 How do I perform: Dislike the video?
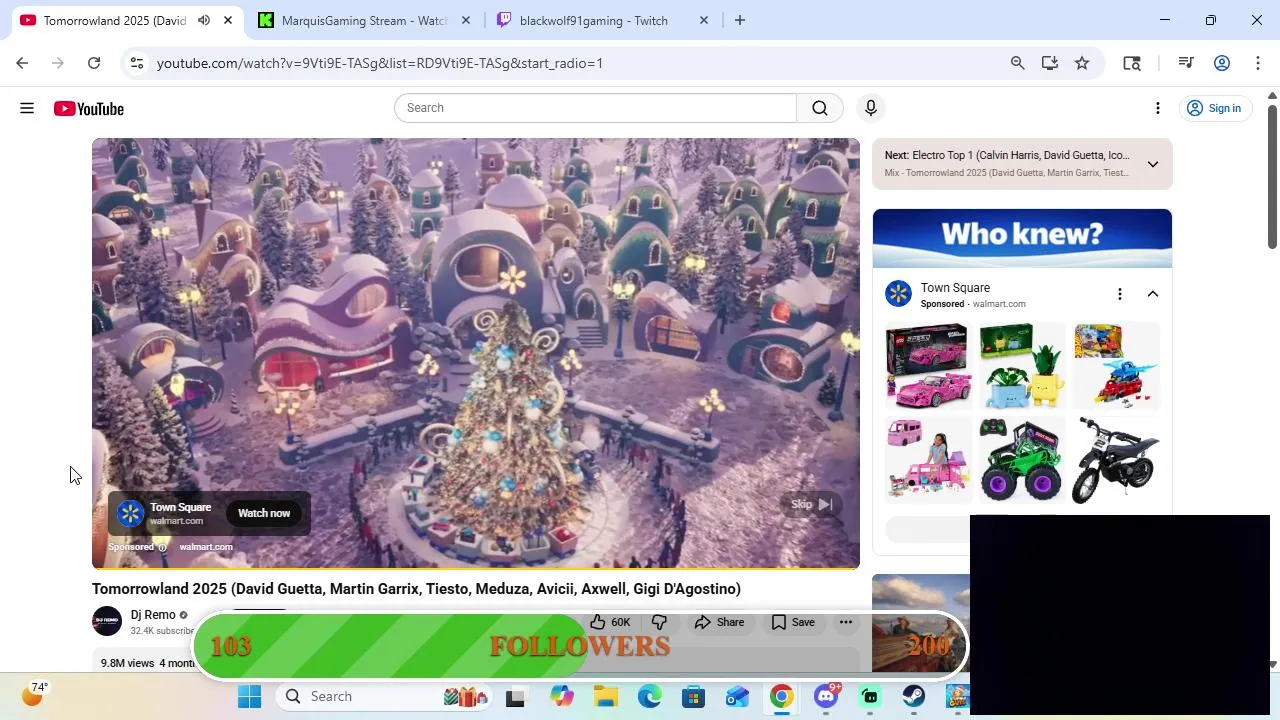659,622
